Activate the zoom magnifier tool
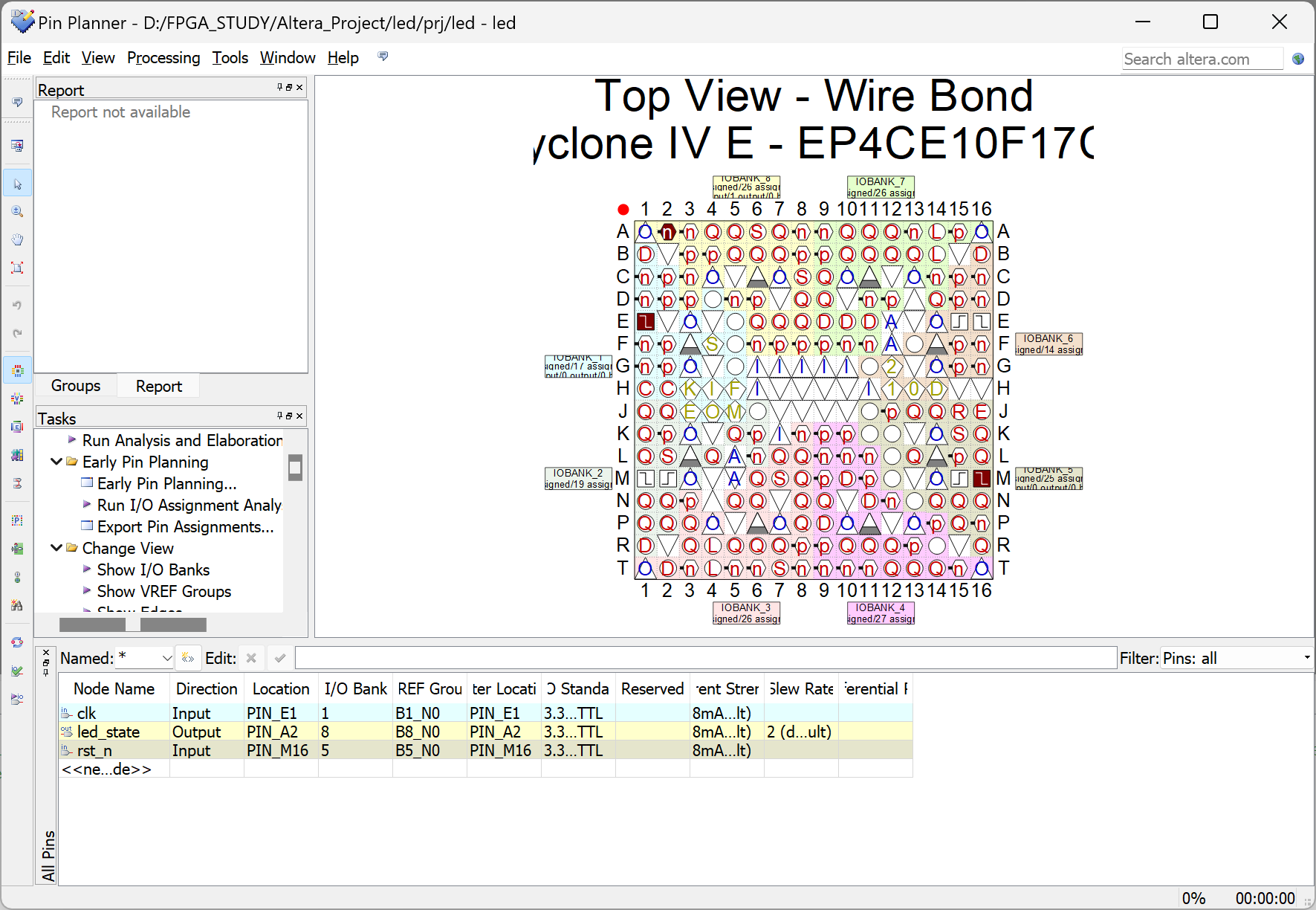 tap(17, 212)
